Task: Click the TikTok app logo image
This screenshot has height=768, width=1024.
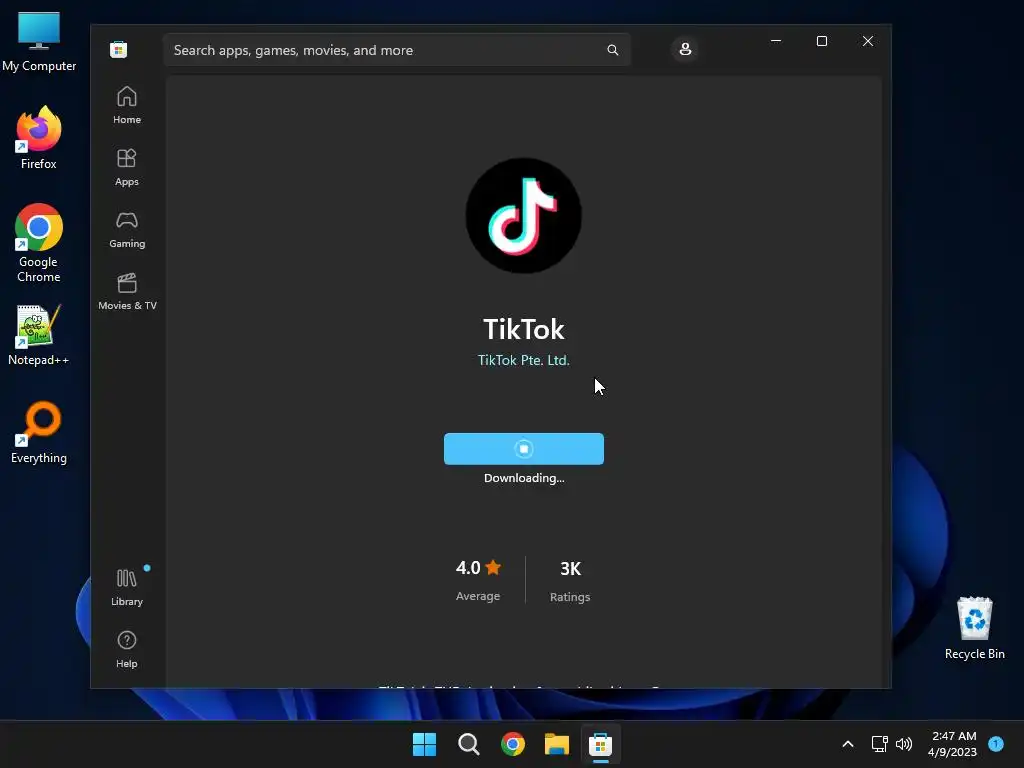Action: tap(524, 216)
